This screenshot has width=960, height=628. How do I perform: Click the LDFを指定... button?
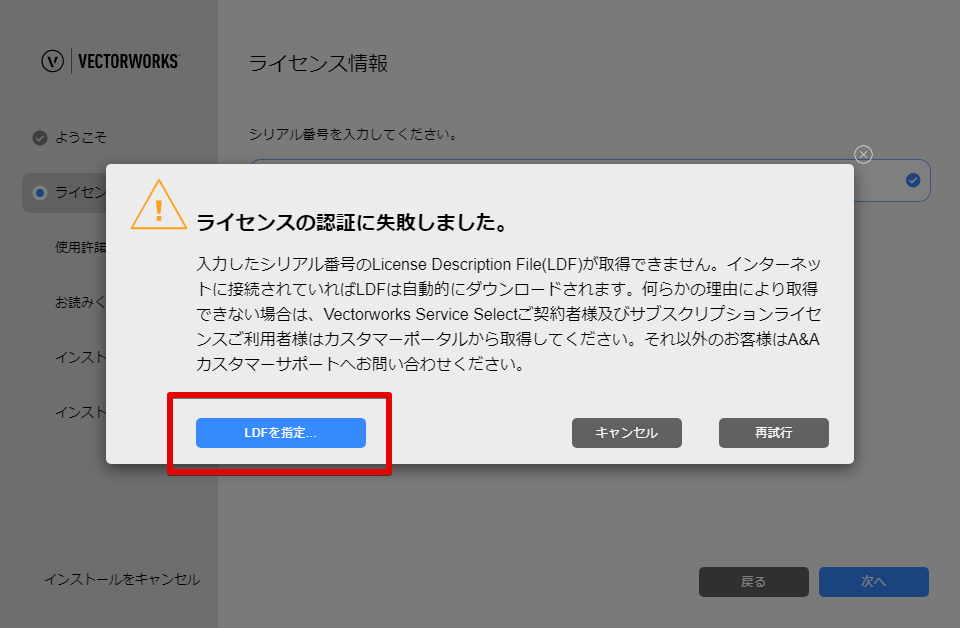click(x=280, y=433)
